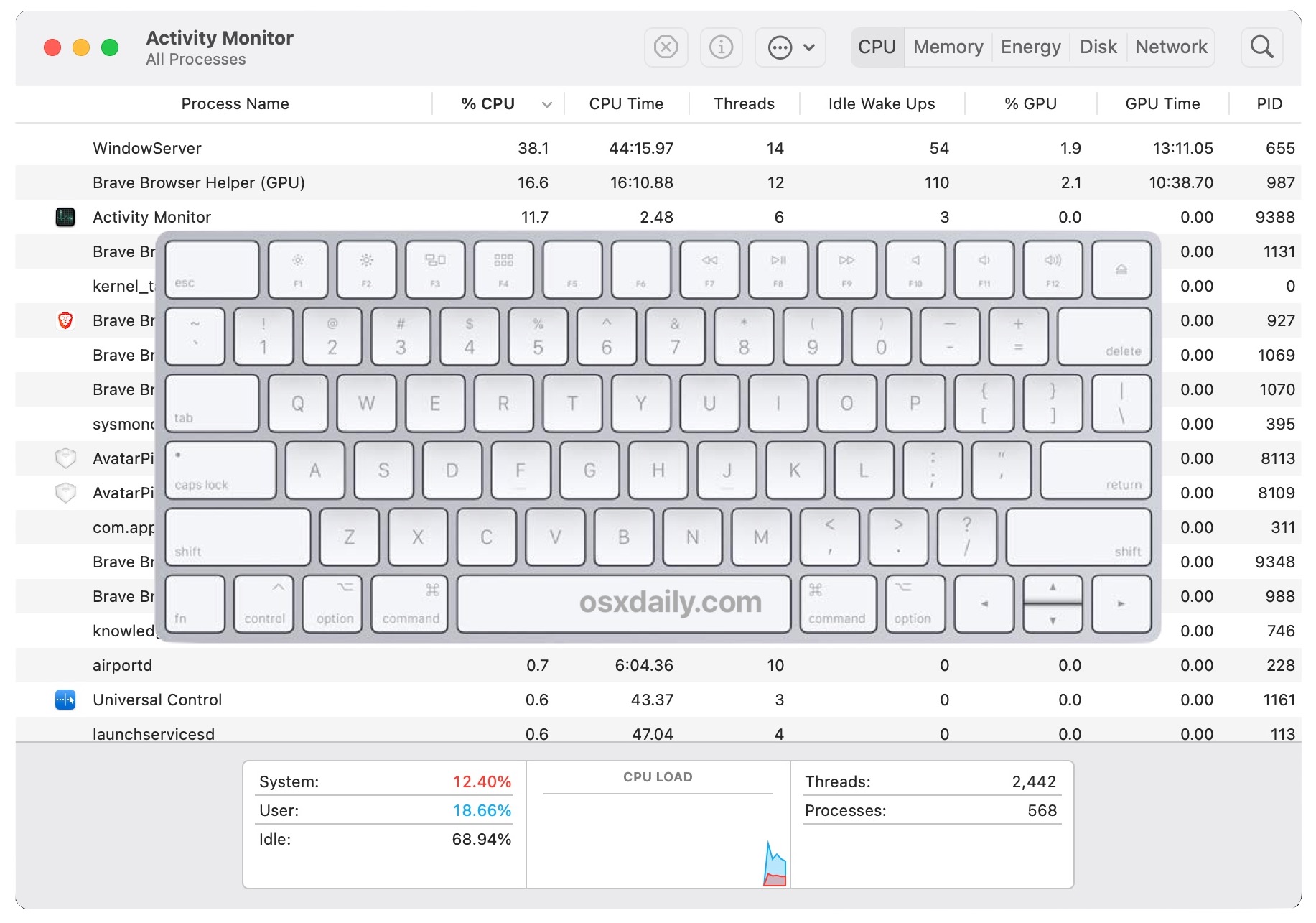Screen dimensions: 1316x923
Task: Click the return key on keyboard overlay
Action: click(x=1096, y=470)
